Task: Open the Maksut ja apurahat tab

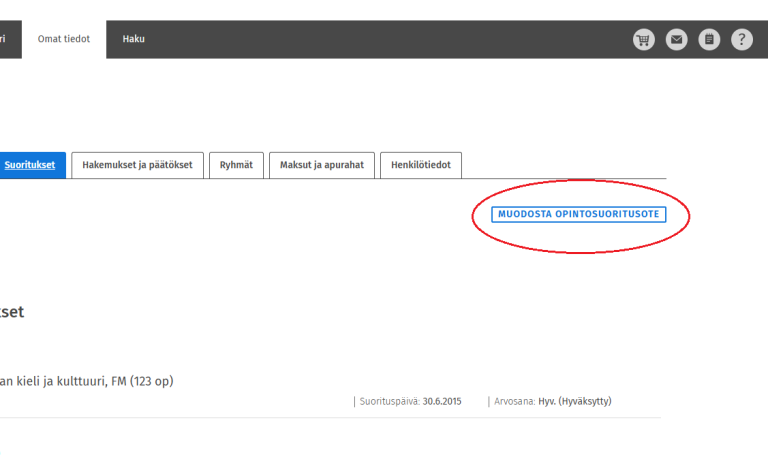Action: (x=321, y=165)
